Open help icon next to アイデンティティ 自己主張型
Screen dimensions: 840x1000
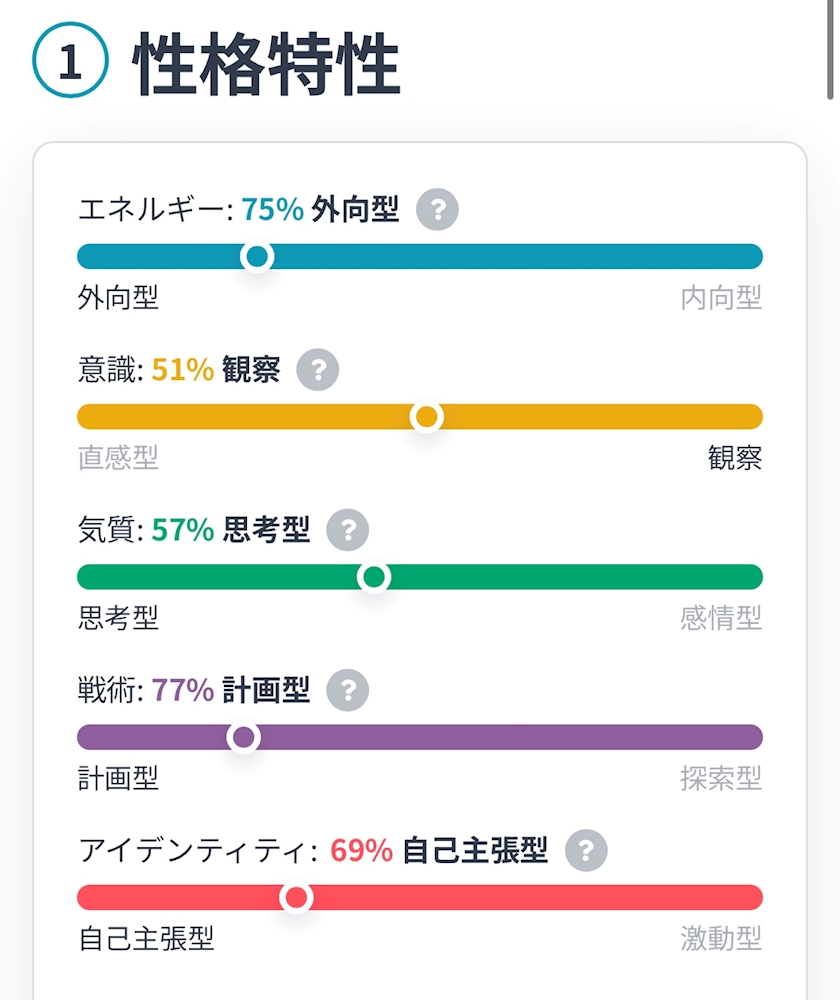tap(586, 850)
